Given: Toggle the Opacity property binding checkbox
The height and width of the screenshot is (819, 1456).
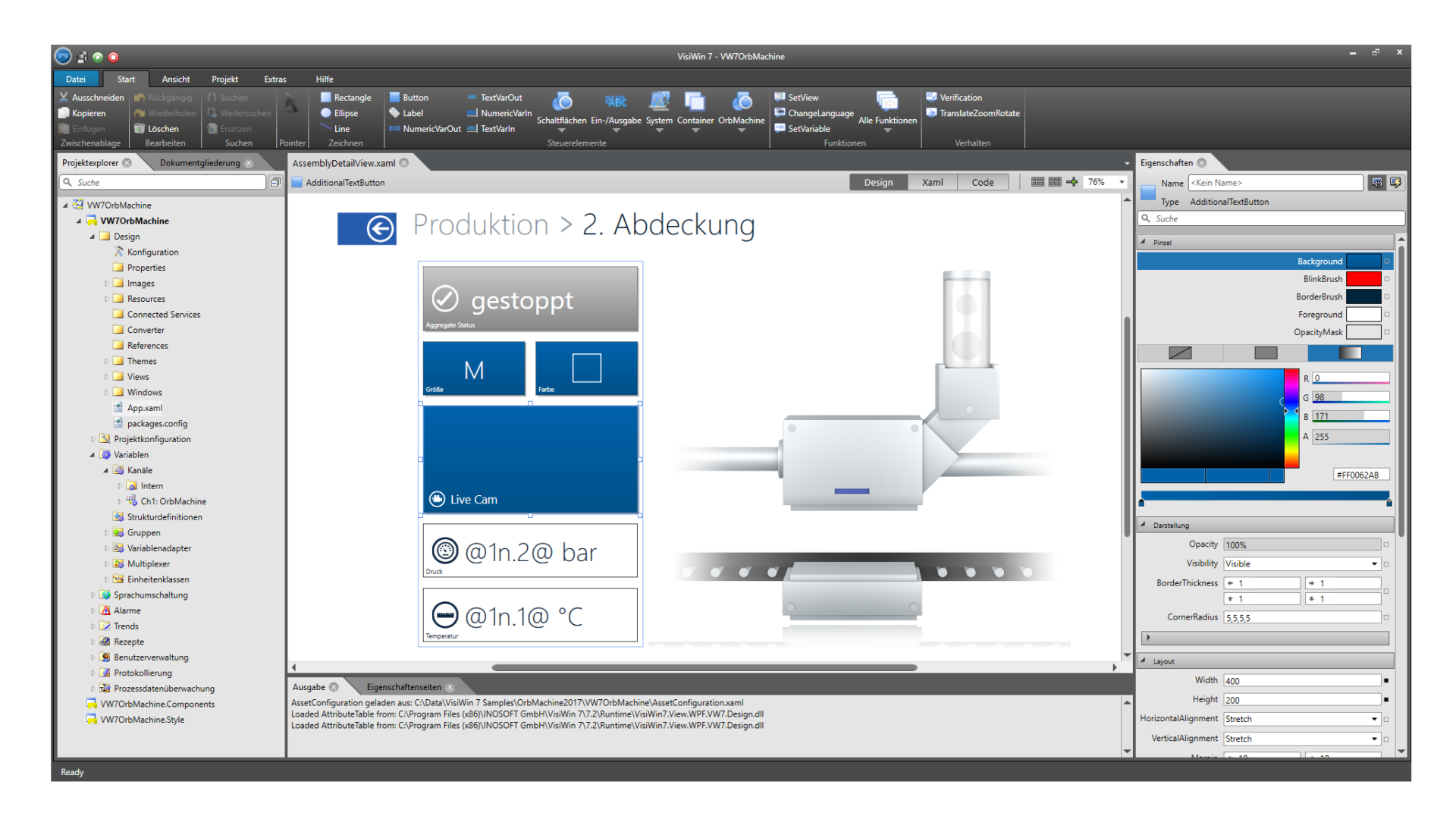Looking at the screenshot, I should click(1386, 544).
